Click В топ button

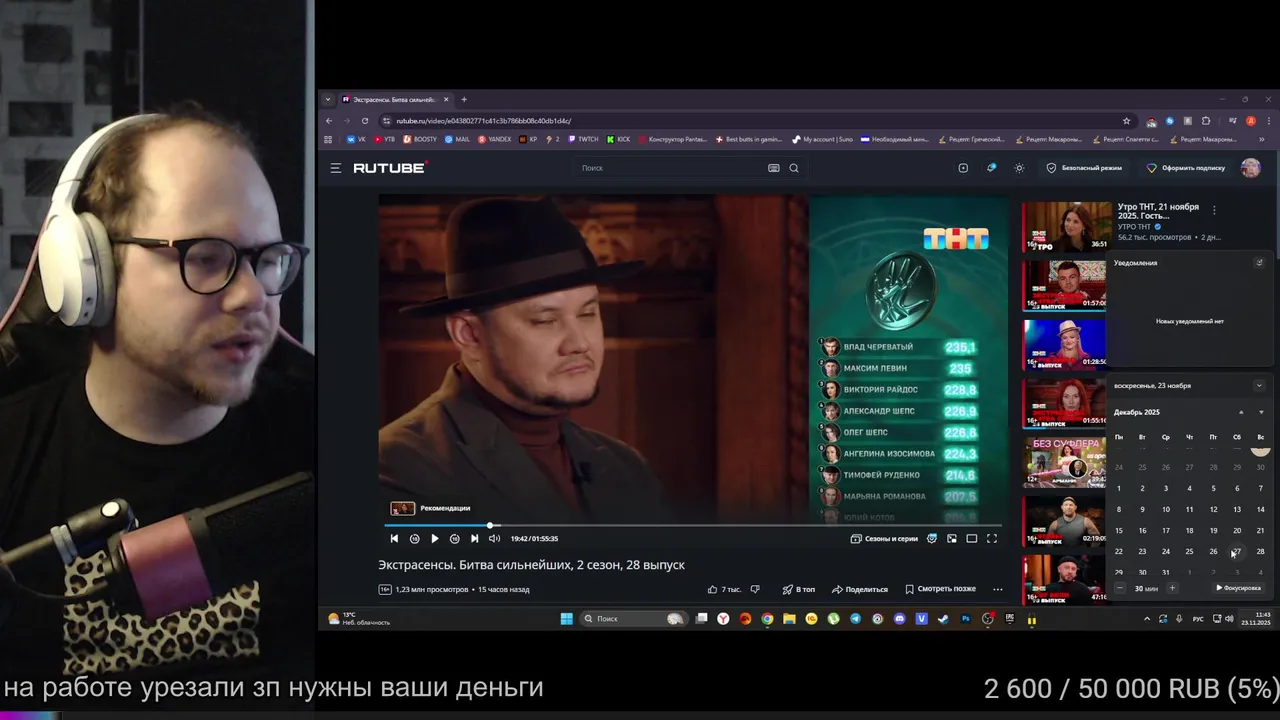(x=798, y=589)
